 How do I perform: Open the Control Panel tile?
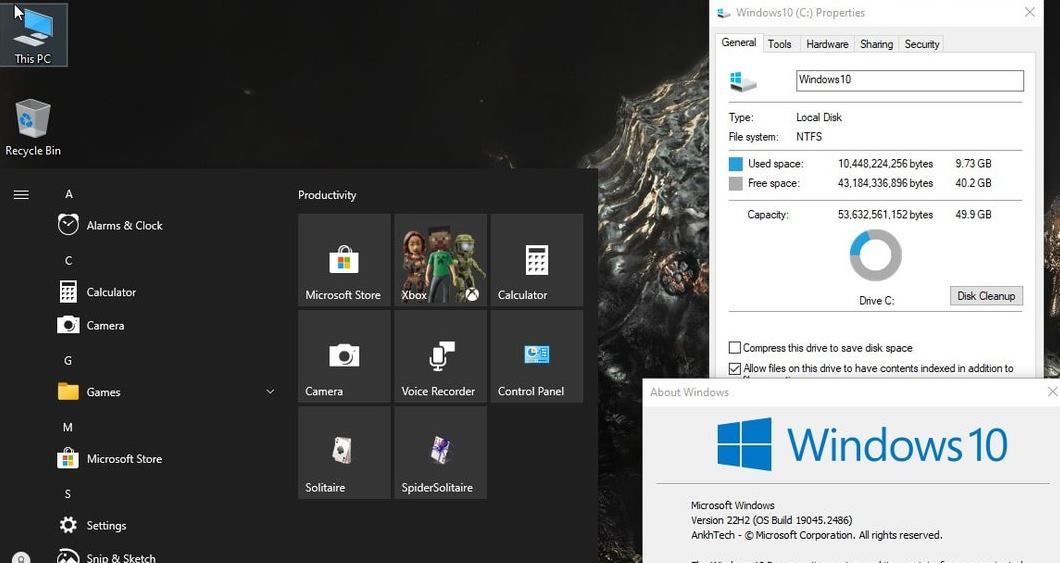(x=537, y=356)
